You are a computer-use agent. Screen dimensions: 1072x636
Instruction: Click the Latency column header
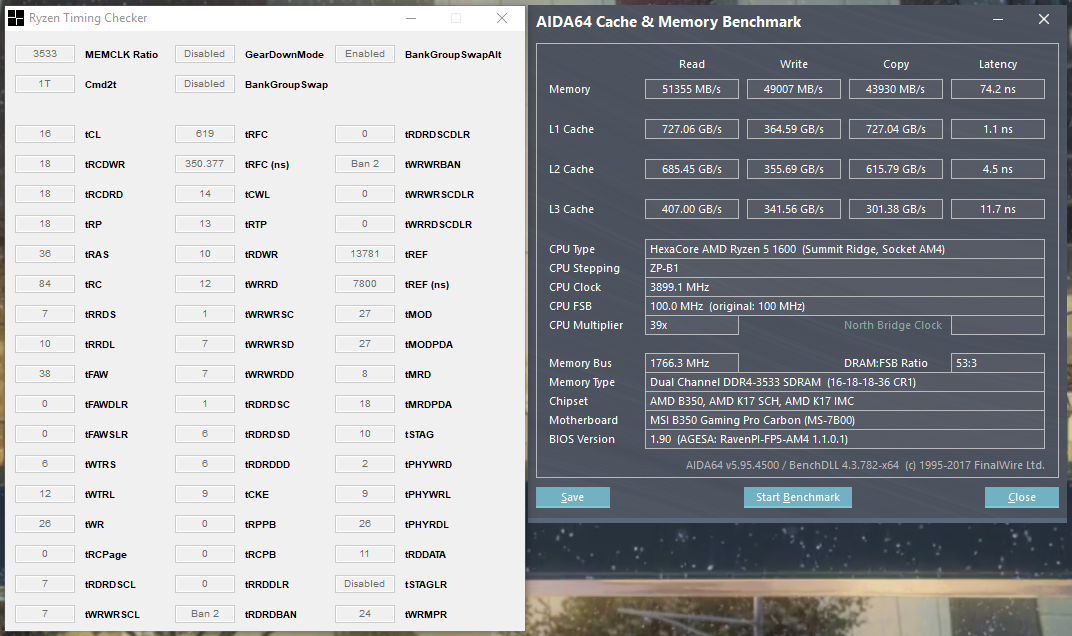(x=997, y=64)
